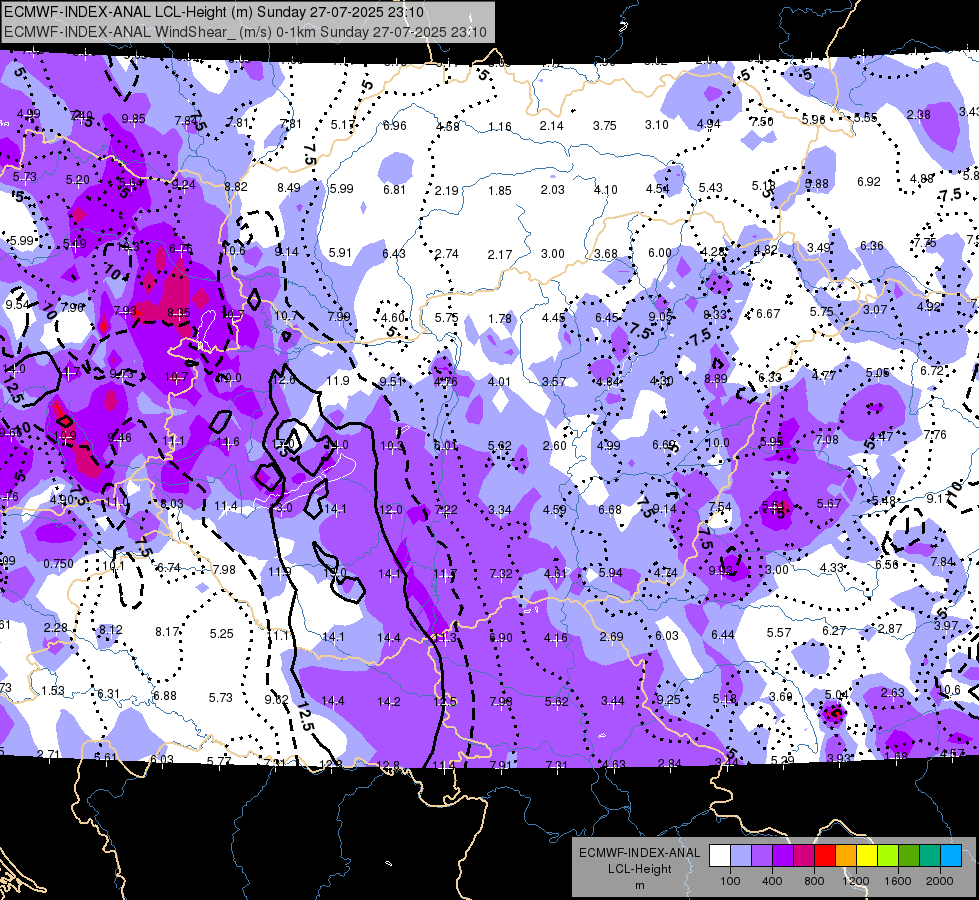Click the wind shear value 8.17
This screenshot has width=979, height=900.
point(167,632)
